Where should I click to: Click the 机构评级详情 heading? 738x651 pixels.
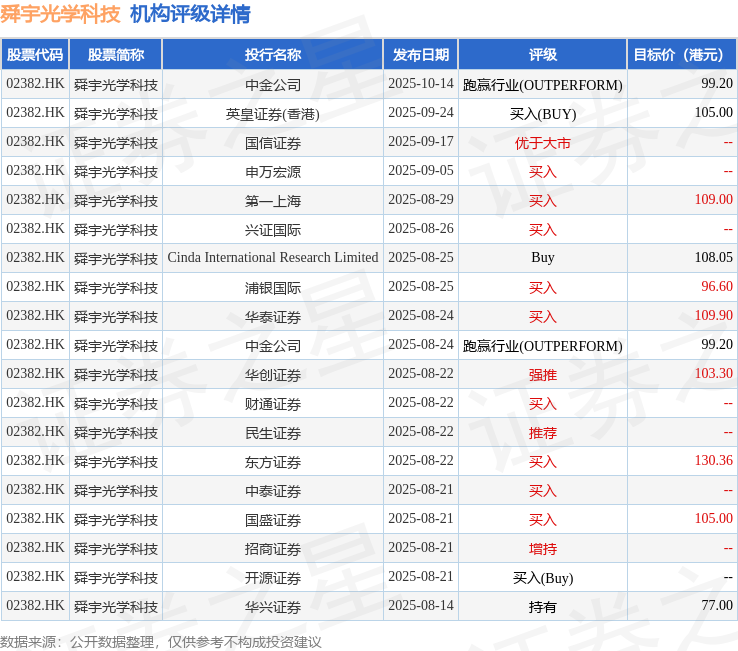pyautogui.click(x=190, y=14)
